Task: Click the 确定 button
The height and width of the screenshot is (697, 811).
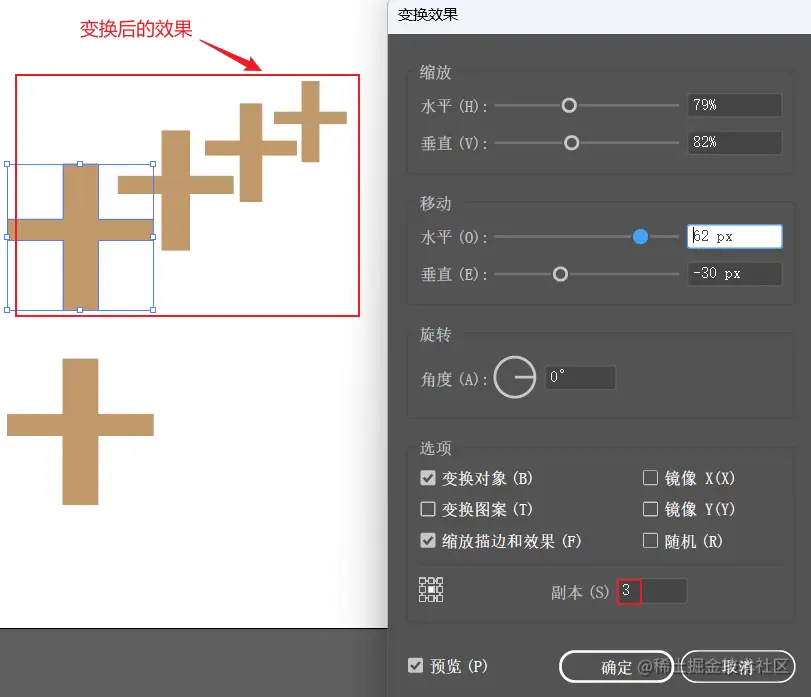Action: coord(616,666)
